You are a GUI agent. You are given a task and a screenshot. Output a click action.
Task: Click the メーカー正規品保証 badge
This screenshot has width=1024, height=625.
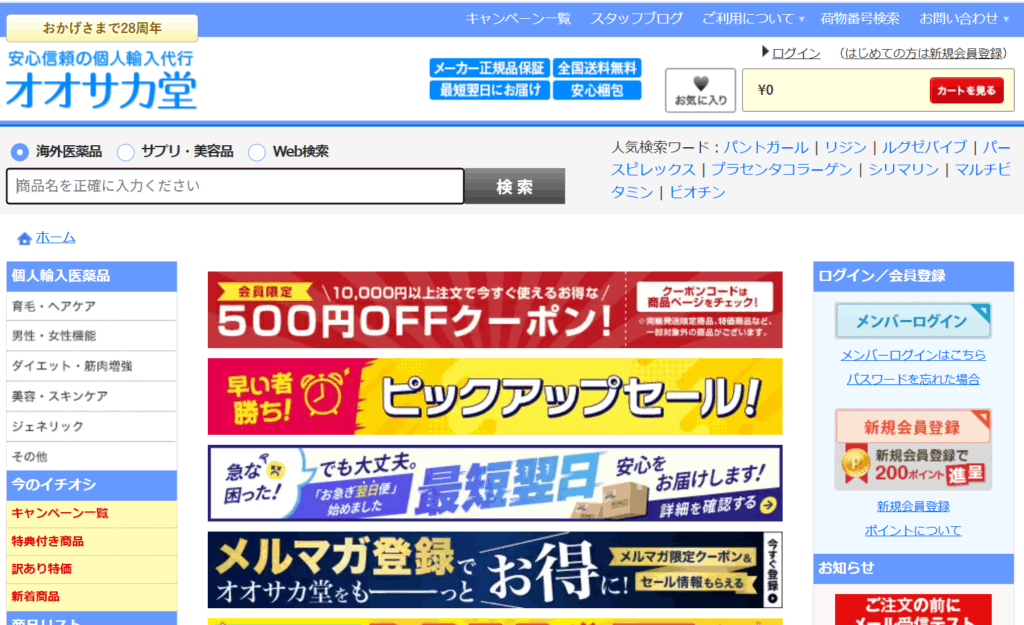click(x=489, y=68)
